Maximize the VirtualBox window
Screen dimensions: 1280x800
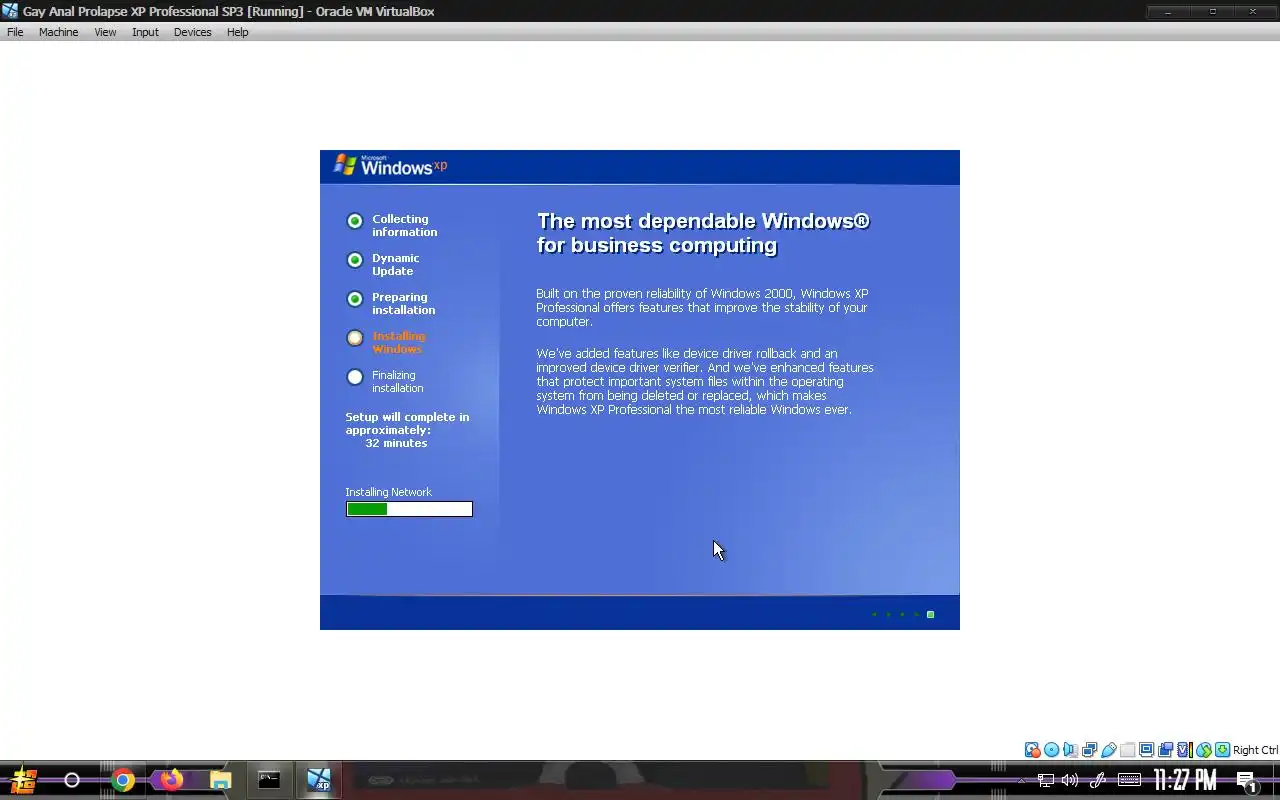tap(1212, 11)
